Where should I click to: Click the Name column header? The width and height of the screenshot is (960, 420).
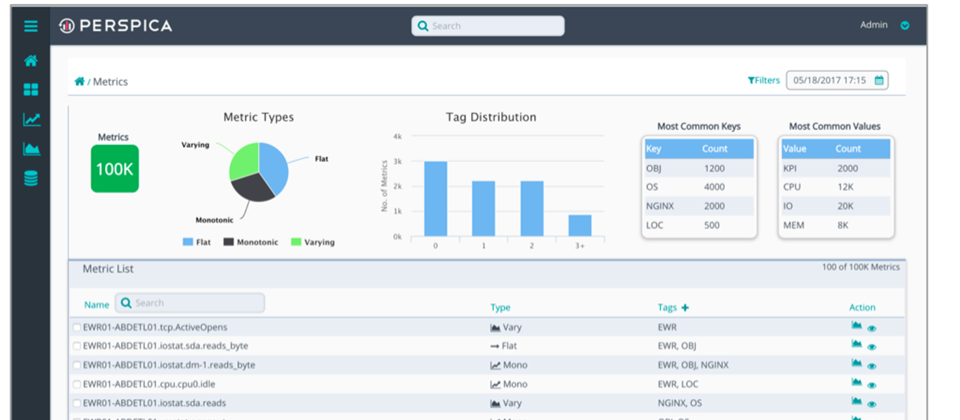(96, 305)
